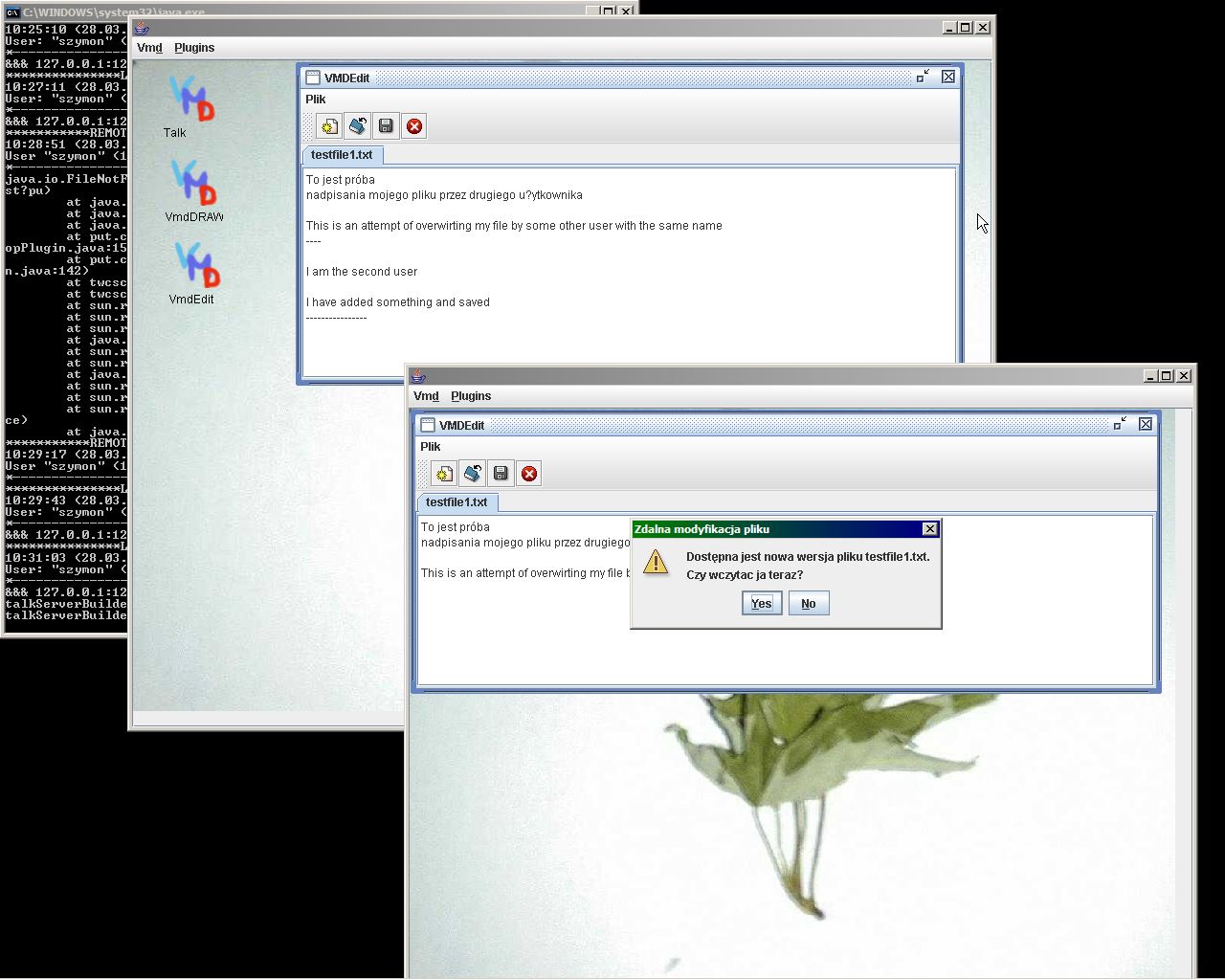Open the Vmd menu in the front window
Screen dimensions: 1225x980
pos(426,395)
